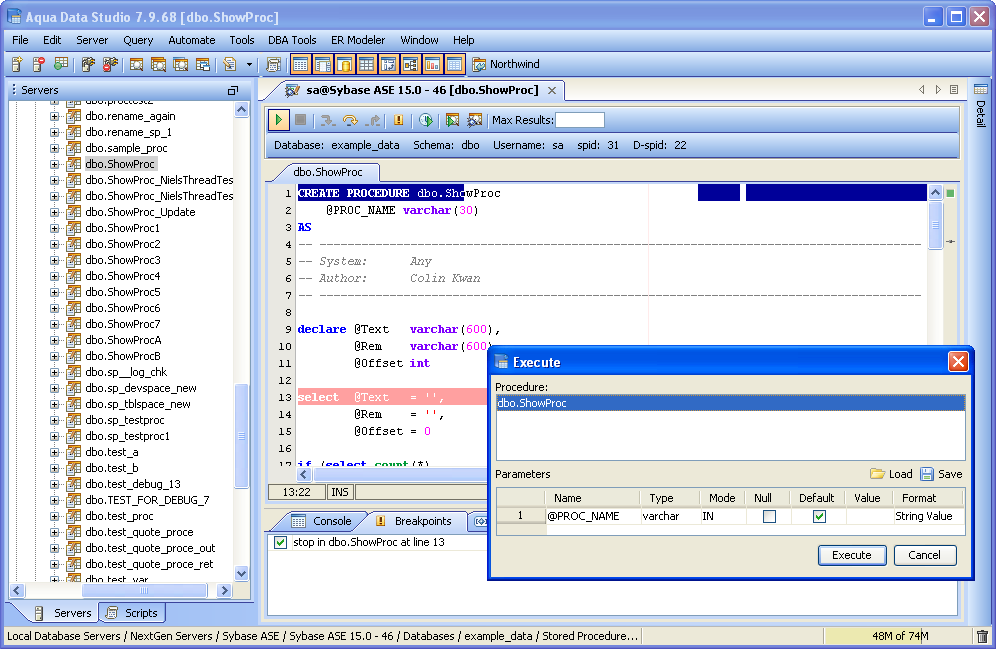
Task: Expand the dbo.test_proc tree node
Action: point(55,516)
